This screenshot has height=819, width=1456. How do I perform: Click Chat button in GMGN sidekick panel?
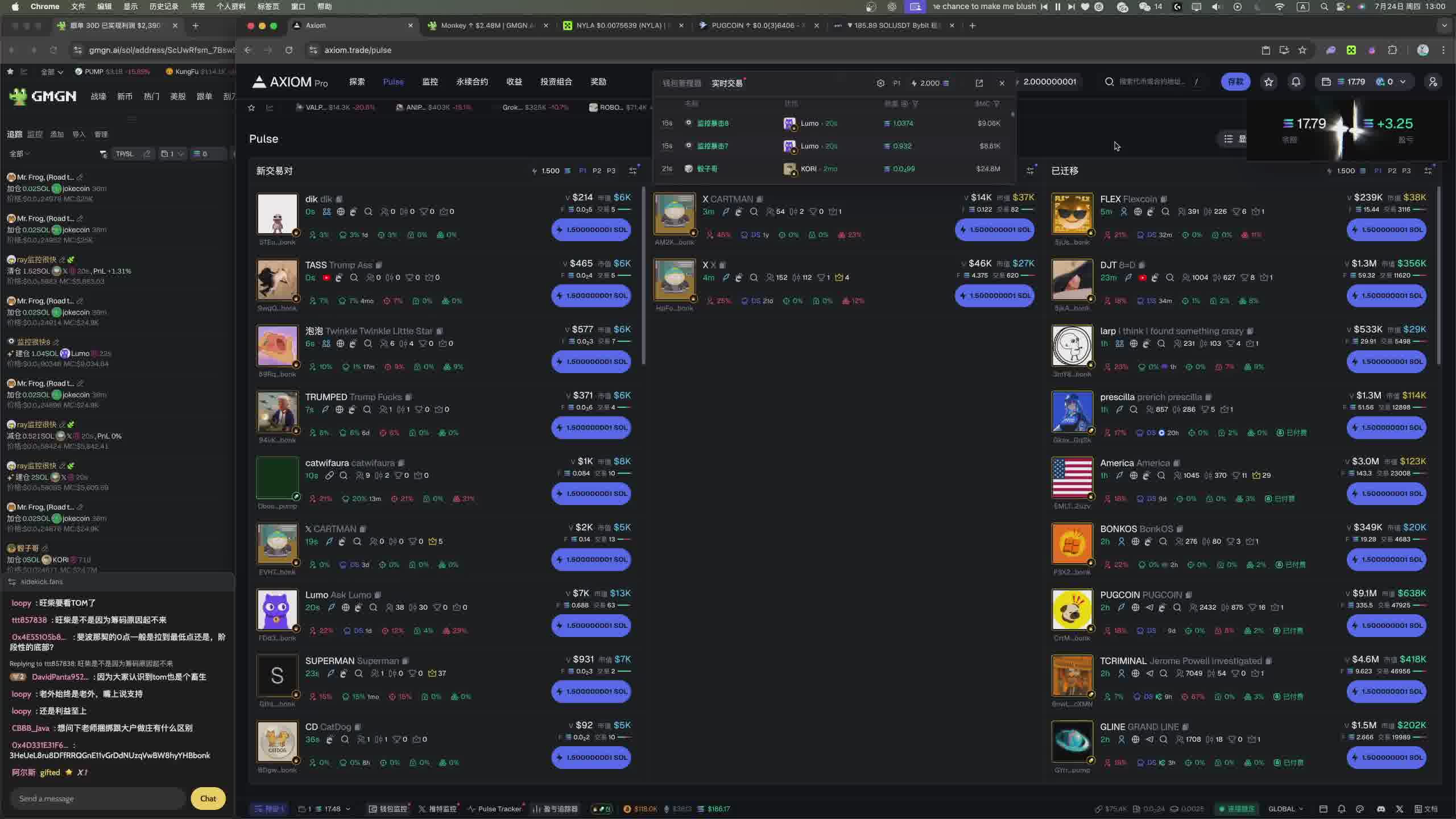pos(208,799)
